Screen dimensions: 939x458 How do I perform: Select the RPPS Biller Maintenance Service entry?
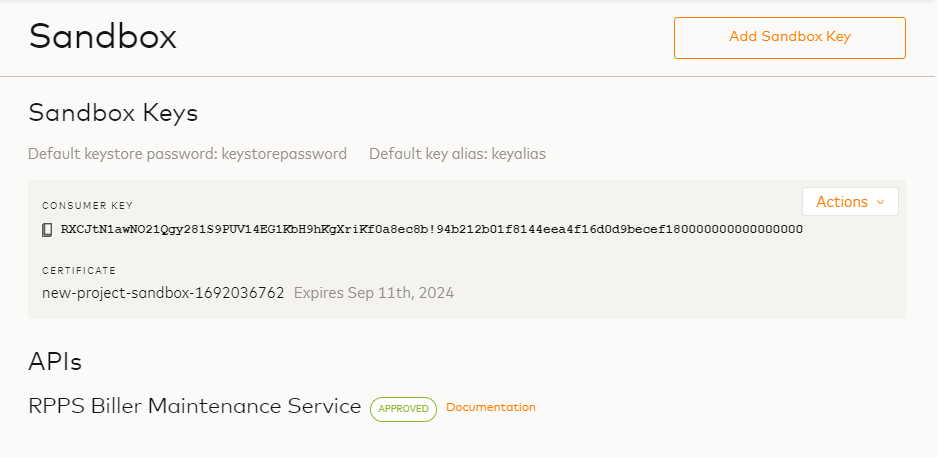click(x=195, y=406)
